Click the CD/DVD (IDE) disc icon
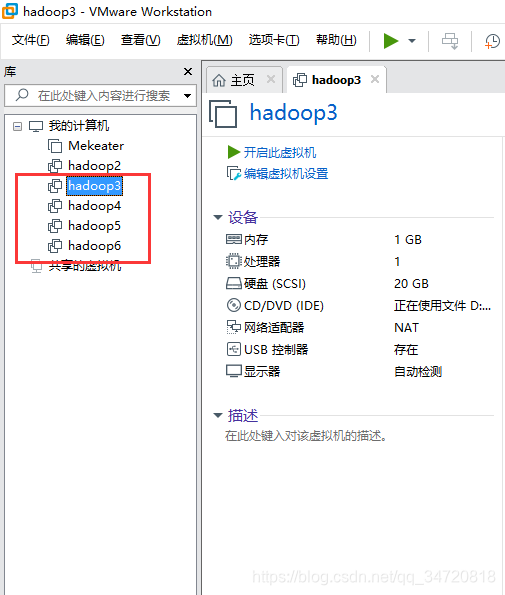 234,305
